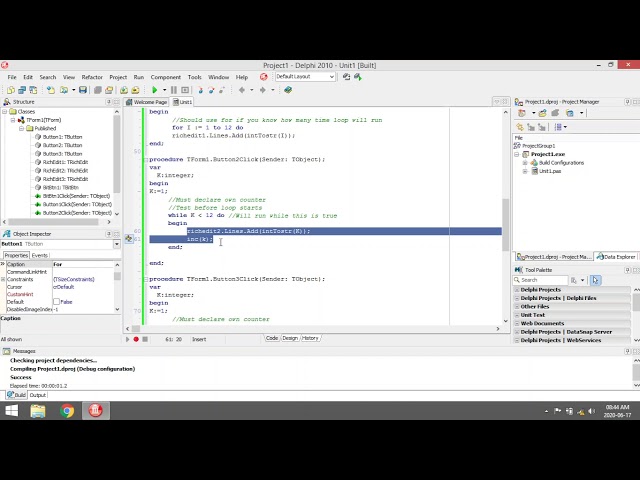640x480 pixels.
Task: Click the Sync icon in Project Manager
Action: click(520, 127)
